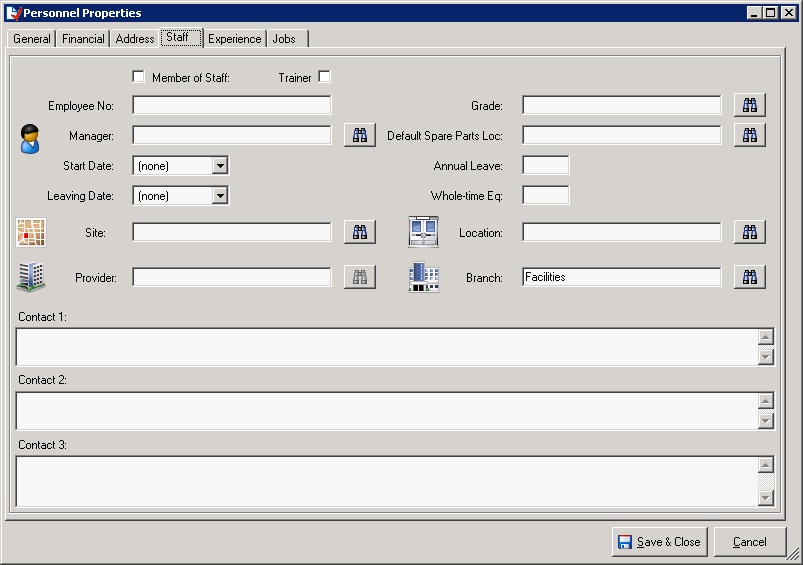Maximize the Personnel Properties window
The width and height of the screenshot is (803, 565).
[771, 13]
